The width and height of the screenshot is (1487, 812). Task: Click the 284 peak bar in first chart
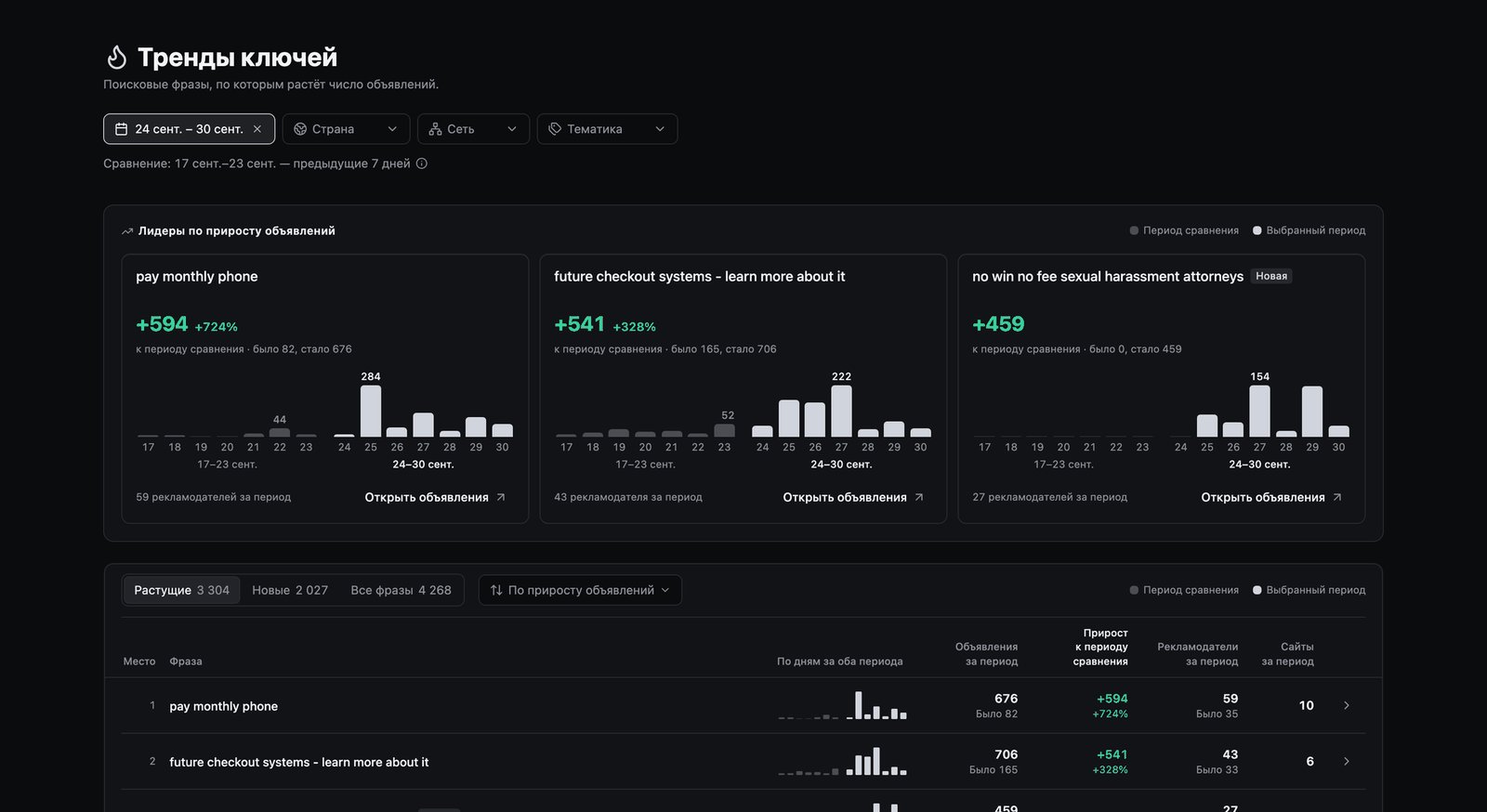pyautogui.click(x=371, y=411)
